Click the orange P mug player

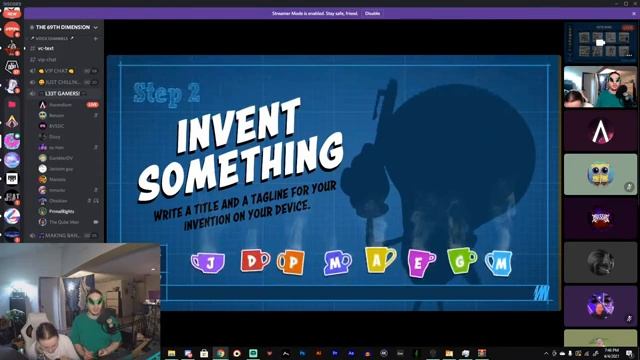coord(291,262)
